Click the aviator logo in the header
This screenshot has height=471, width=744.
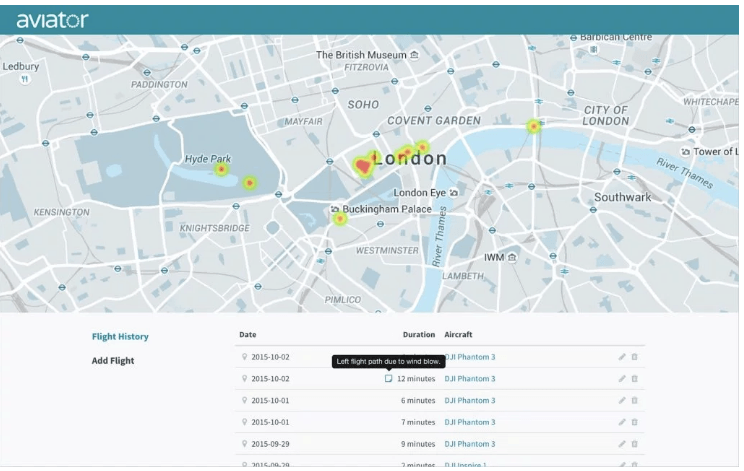pyautogui.click(x=52, y=20)
